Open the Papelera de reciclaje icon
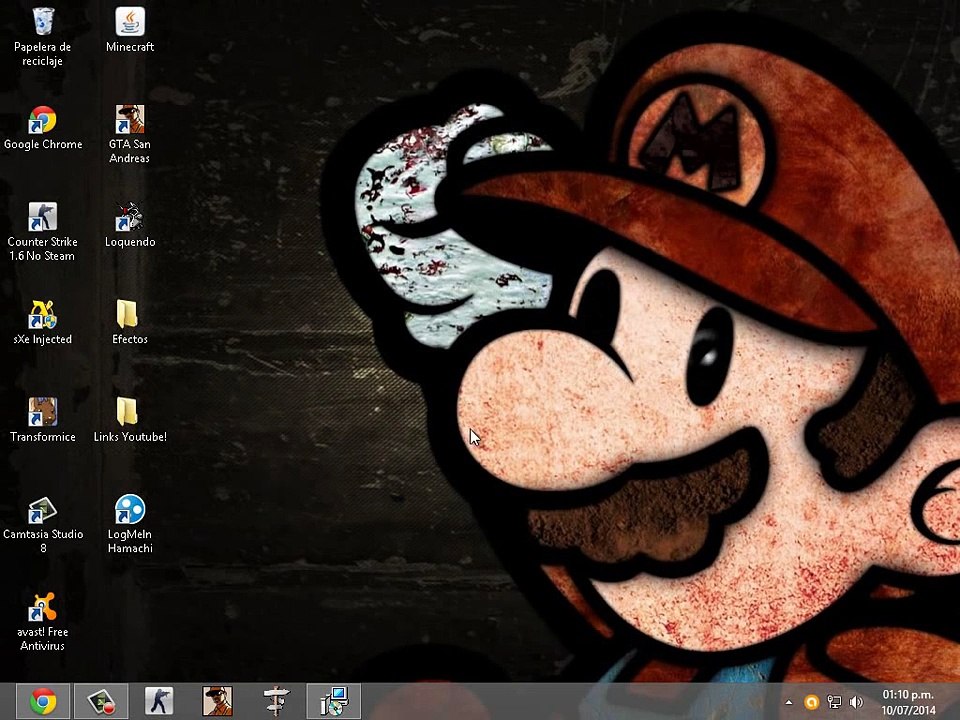 (42, 36)
